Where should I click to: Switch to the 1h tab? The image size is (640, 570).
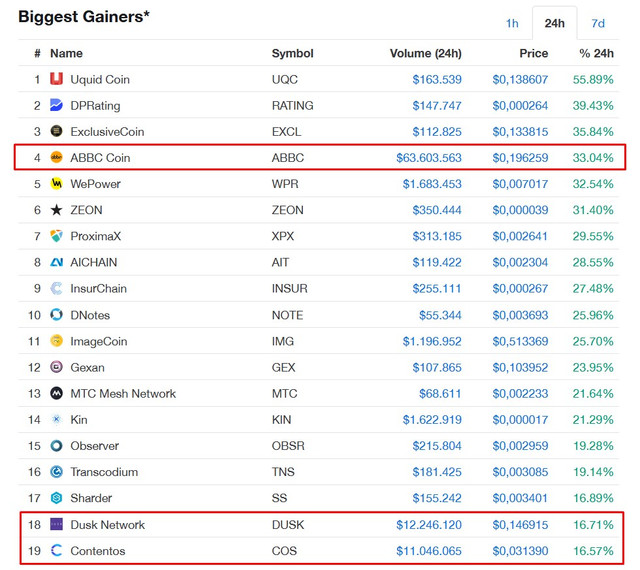pyautogui.click(x=512, y=23)
